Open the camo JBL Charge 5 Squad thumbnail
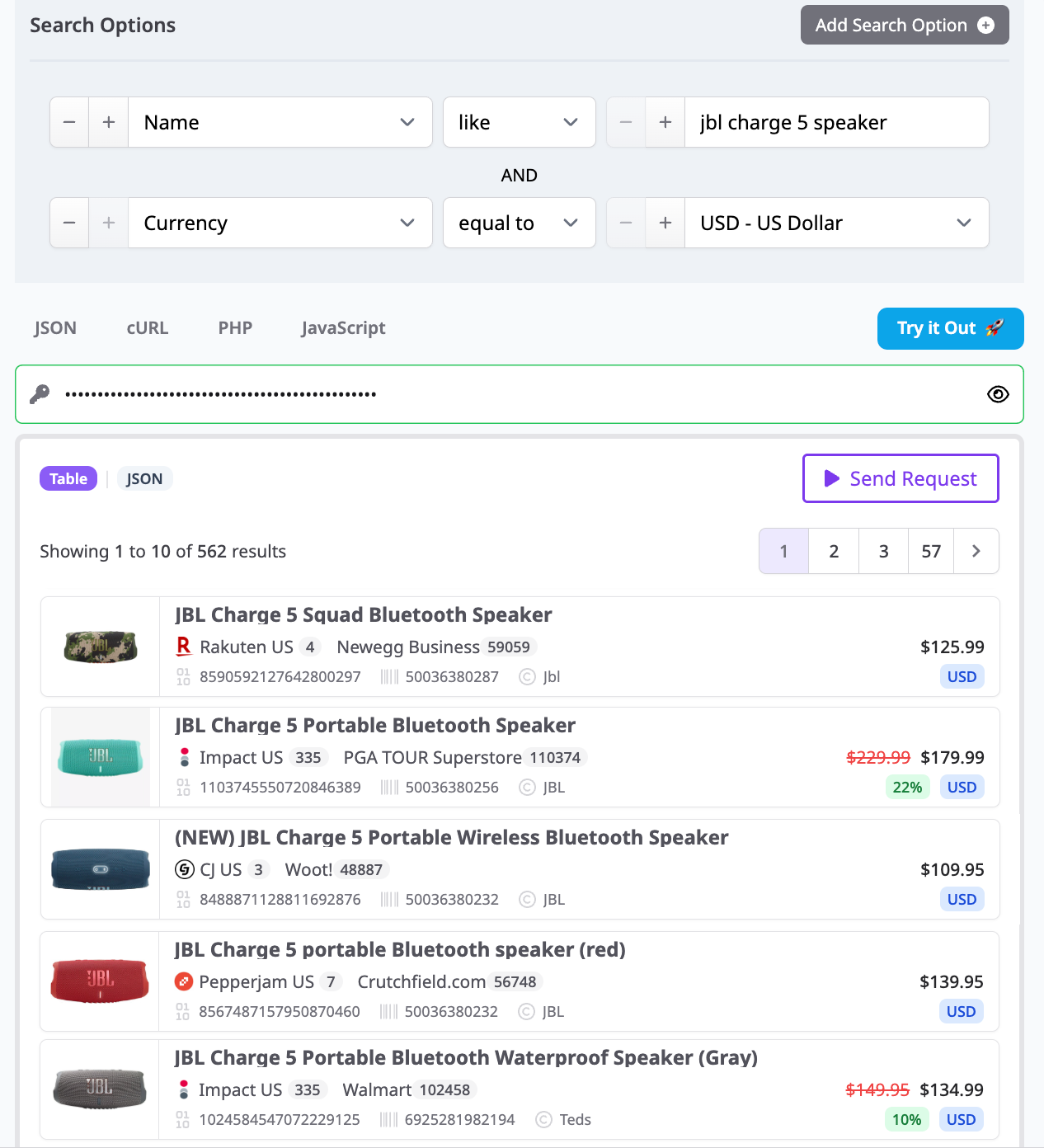Screen dimensions: 1044x1148 pos(101,647)
